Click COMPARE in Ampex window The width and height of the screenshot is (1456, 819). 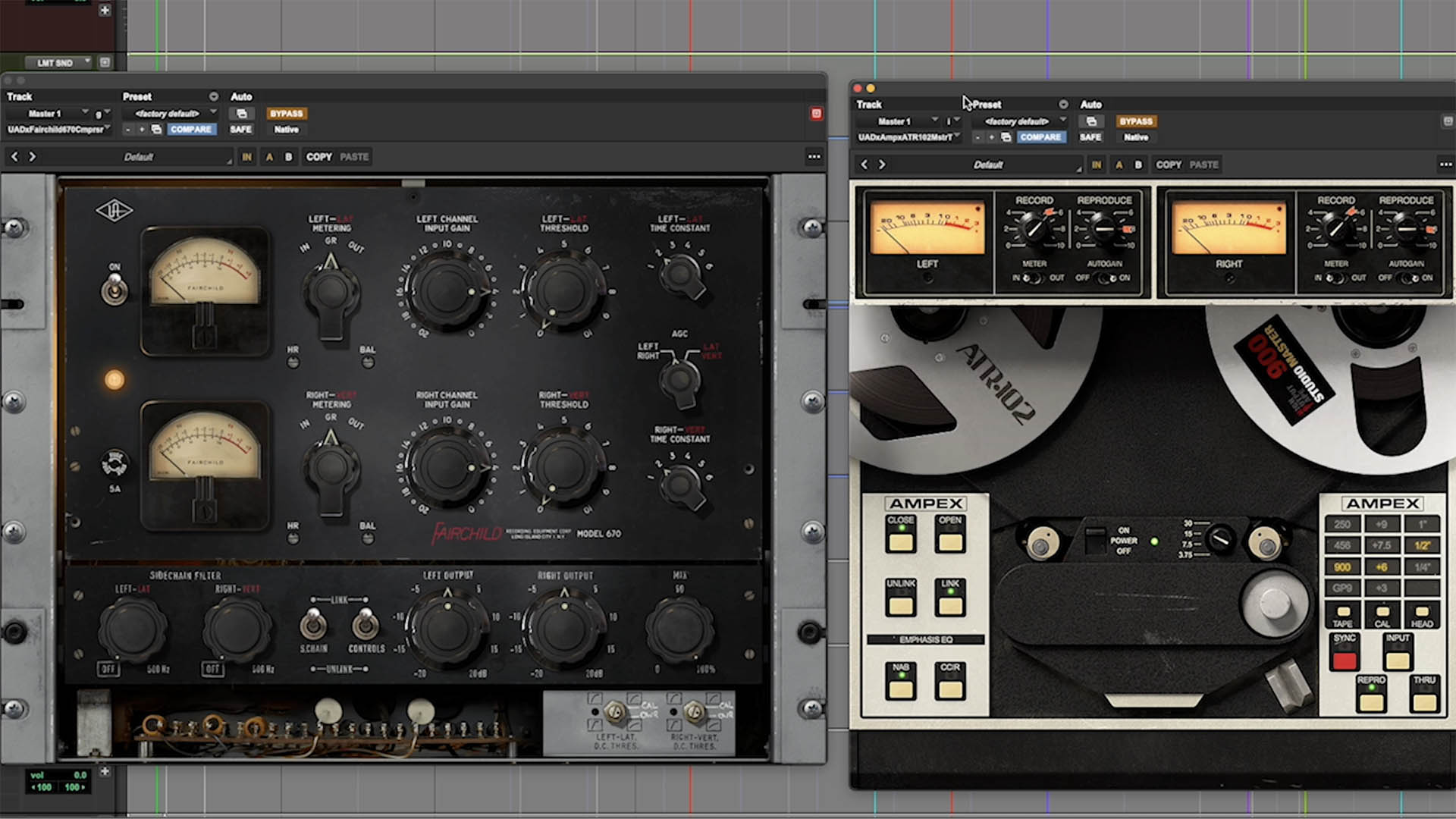coord(1040,137)
